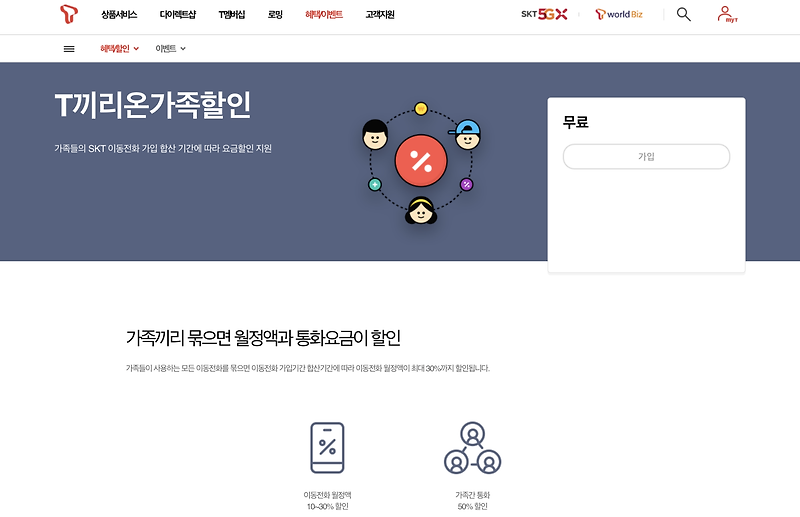Click the T logo icon

[x=69, y=14]
